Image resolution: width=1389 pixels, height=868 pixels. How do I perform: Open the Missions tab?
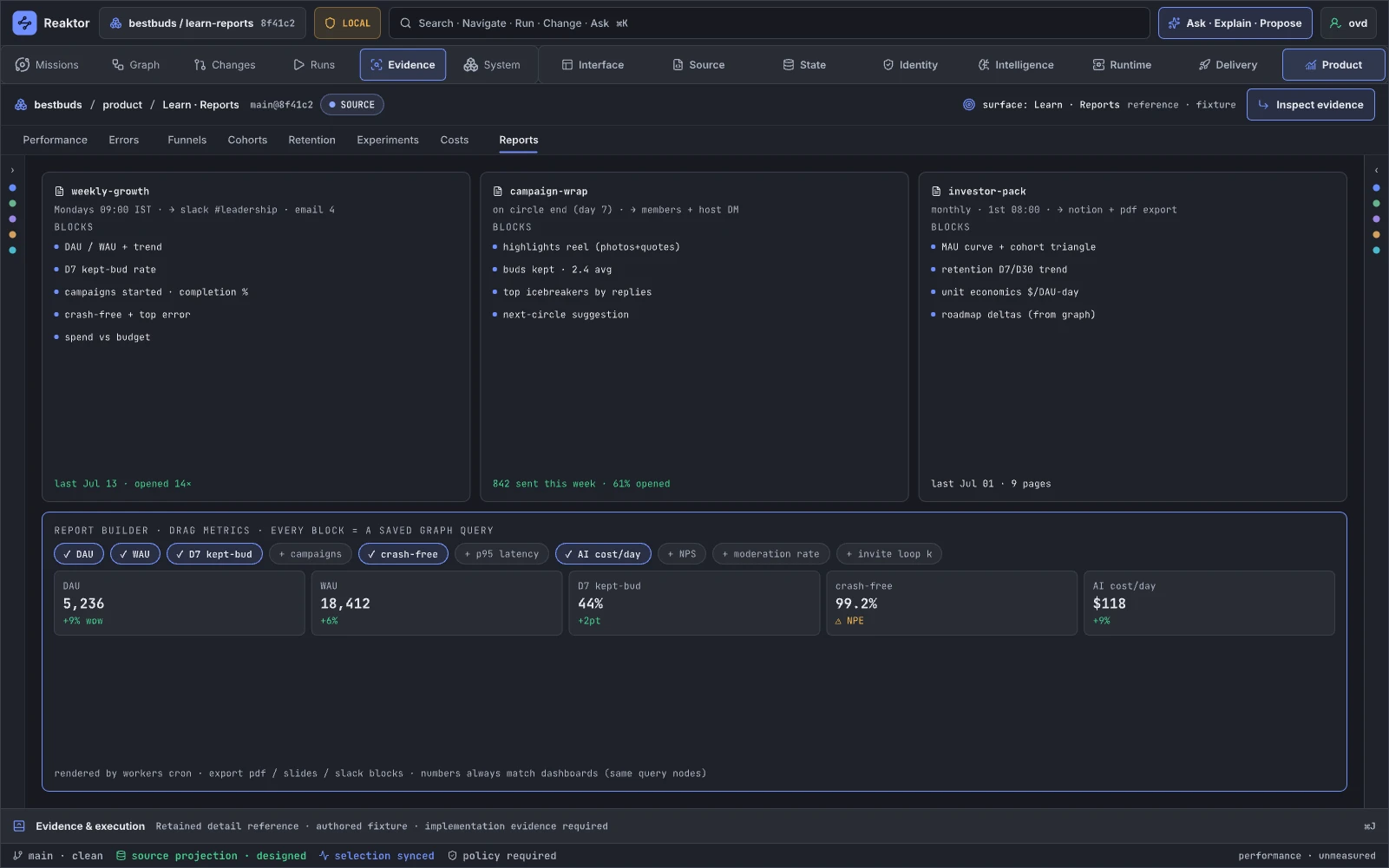47,65
